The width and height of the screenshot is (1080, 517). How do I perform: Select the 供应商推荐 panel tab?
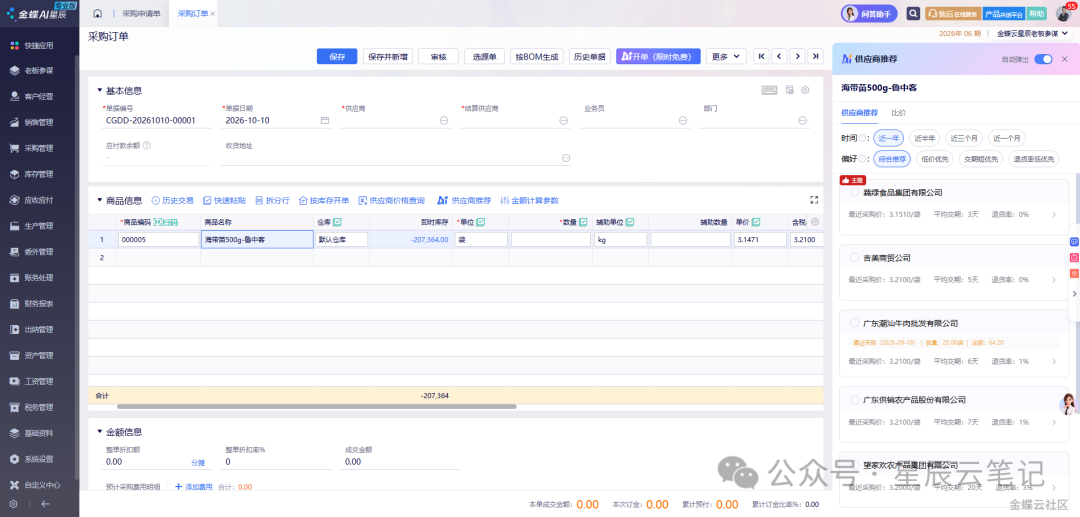point(860,112)
